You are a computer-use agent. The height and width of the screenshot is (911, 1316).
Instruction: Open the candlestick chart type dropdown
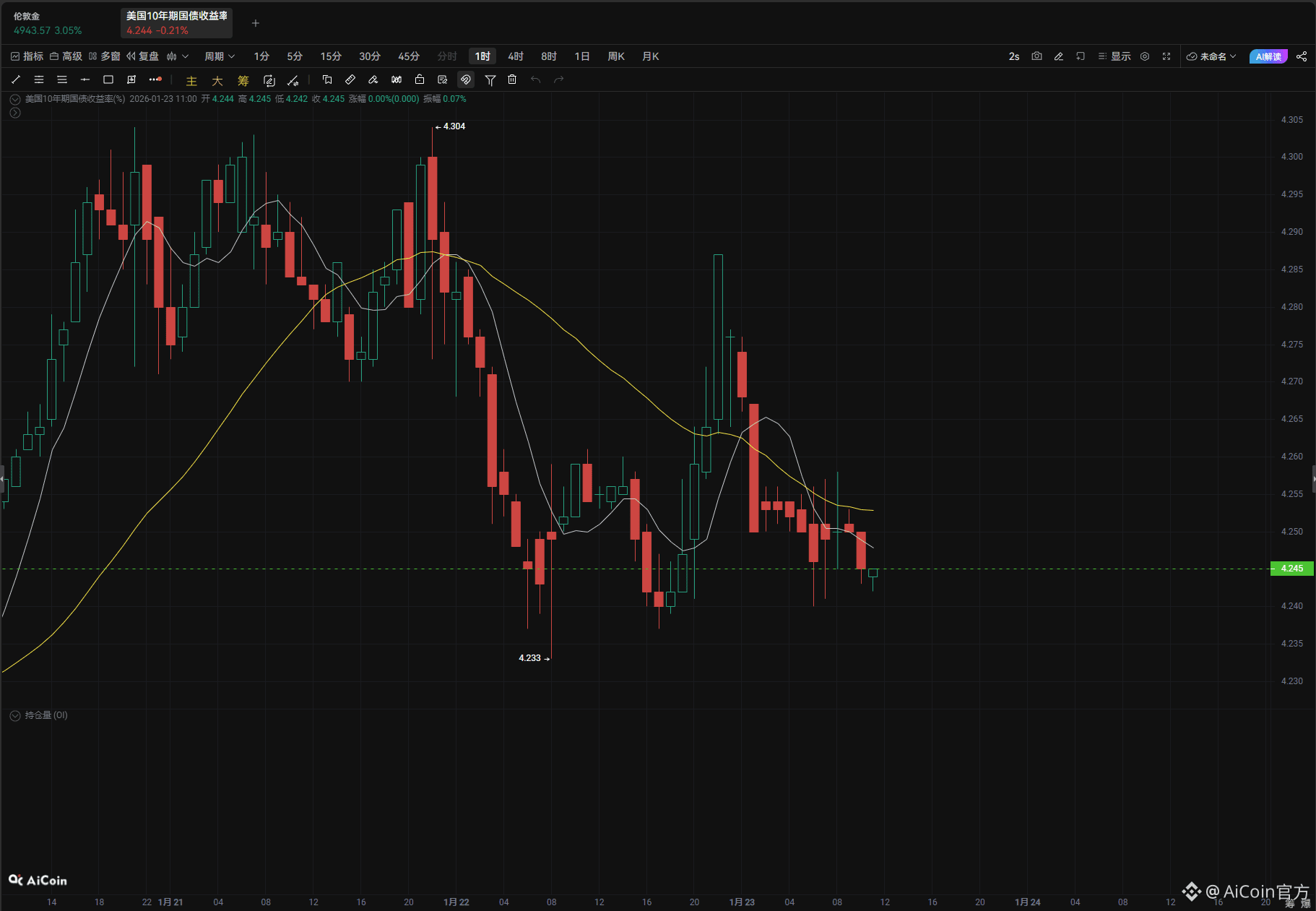coord(178,56)
